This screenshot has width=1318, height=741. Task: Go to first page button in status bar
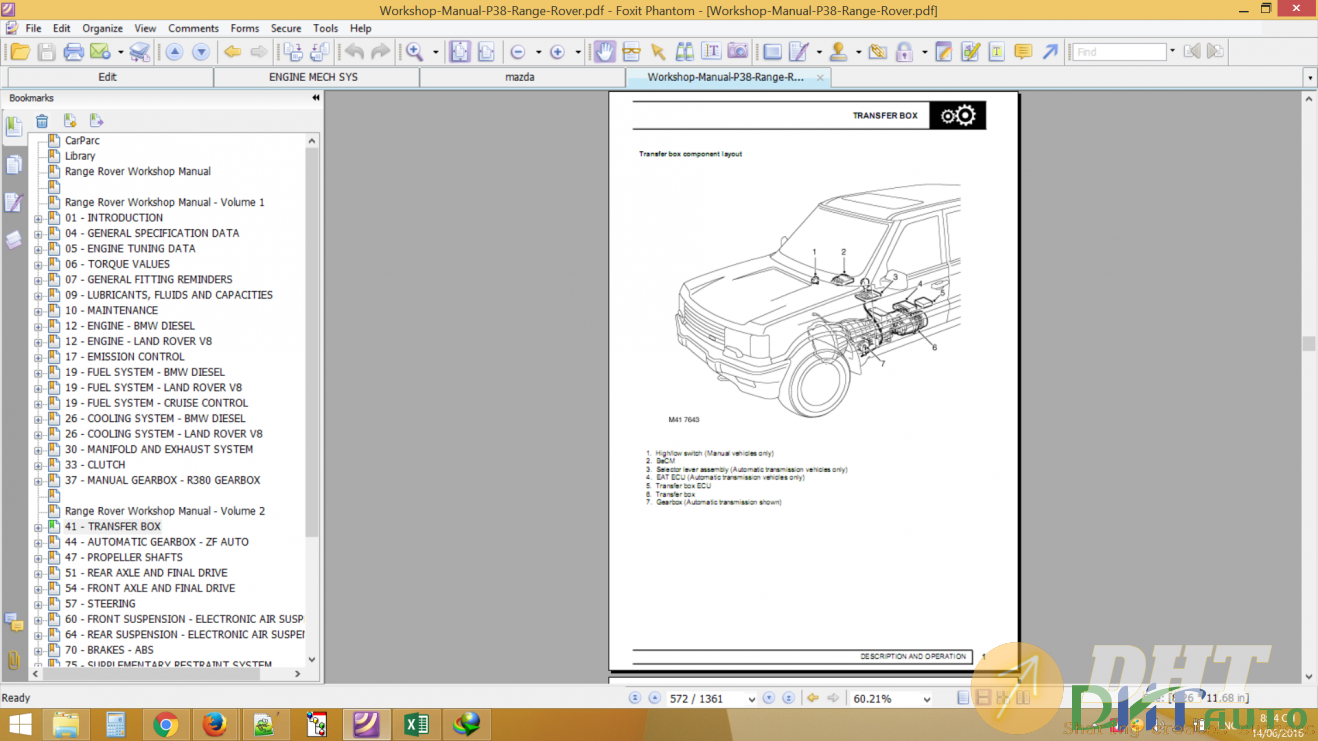(635, 699)
